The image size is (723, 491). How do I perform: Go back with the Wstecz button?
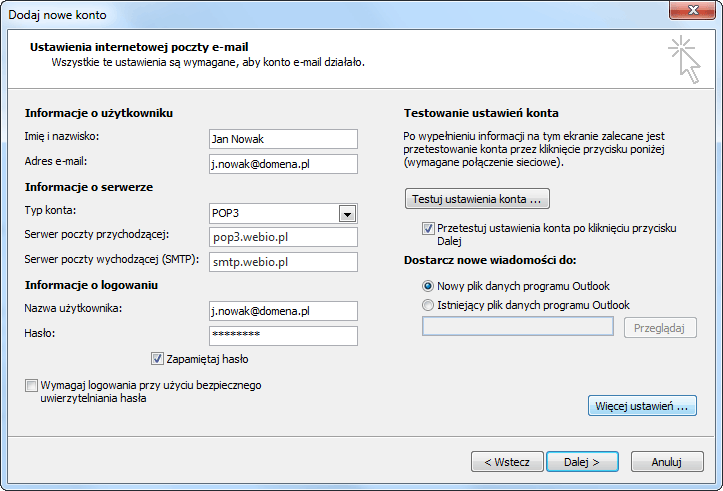point(507,461)
